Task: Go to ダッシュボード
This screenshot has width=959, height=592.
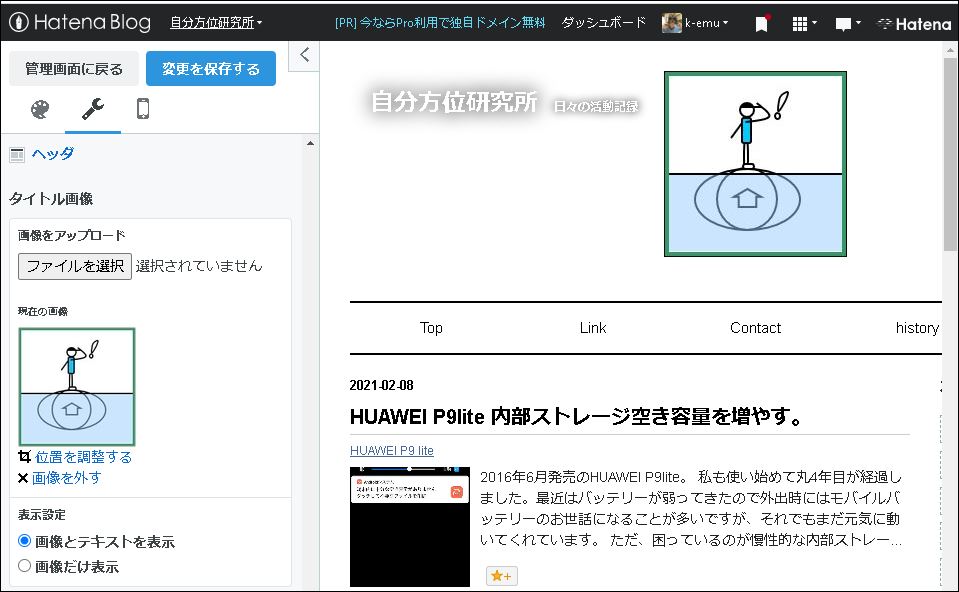Action: point(604,23)
